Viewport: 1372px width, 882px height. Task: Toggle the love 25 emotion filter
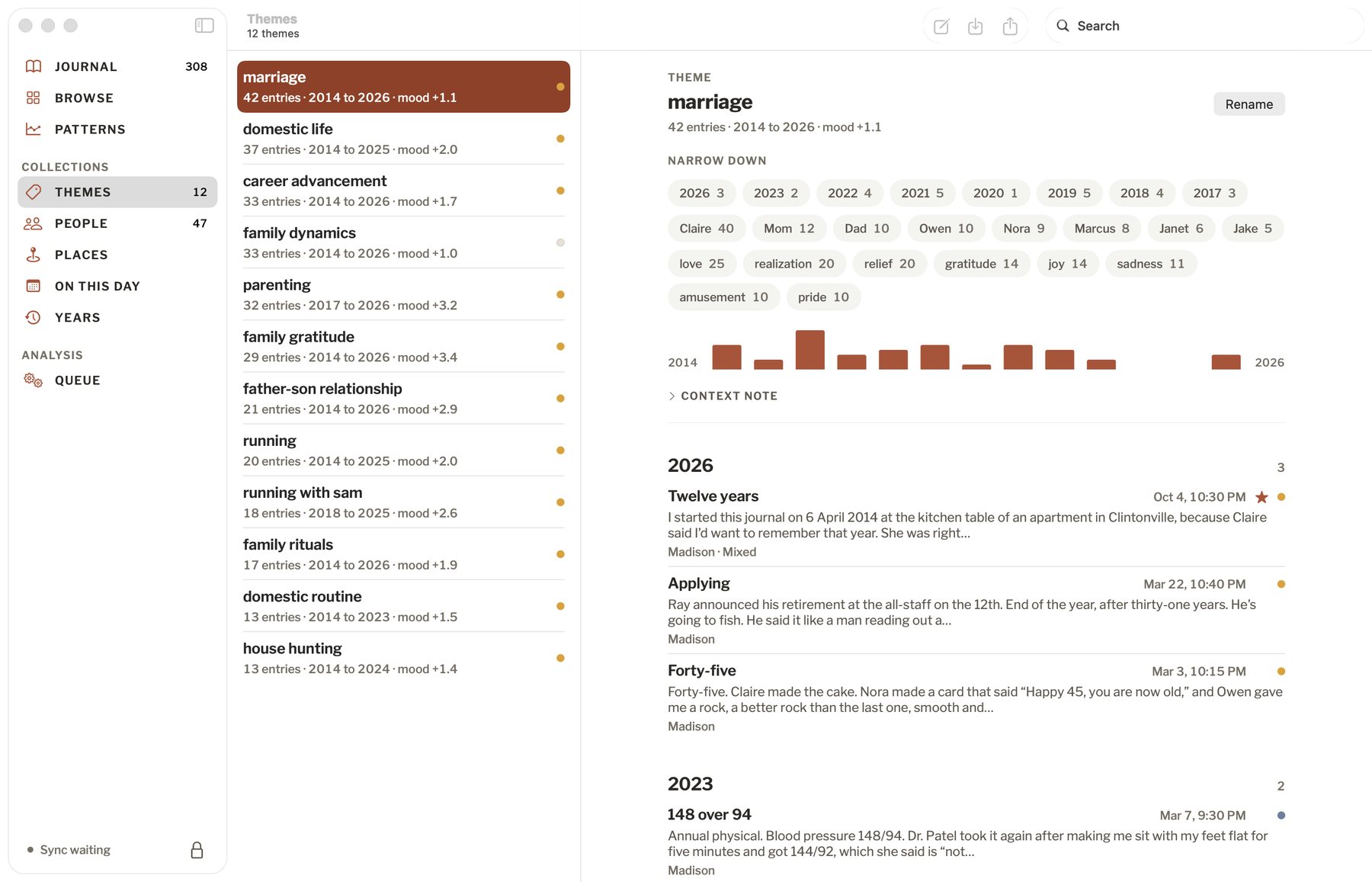point(702,264)
